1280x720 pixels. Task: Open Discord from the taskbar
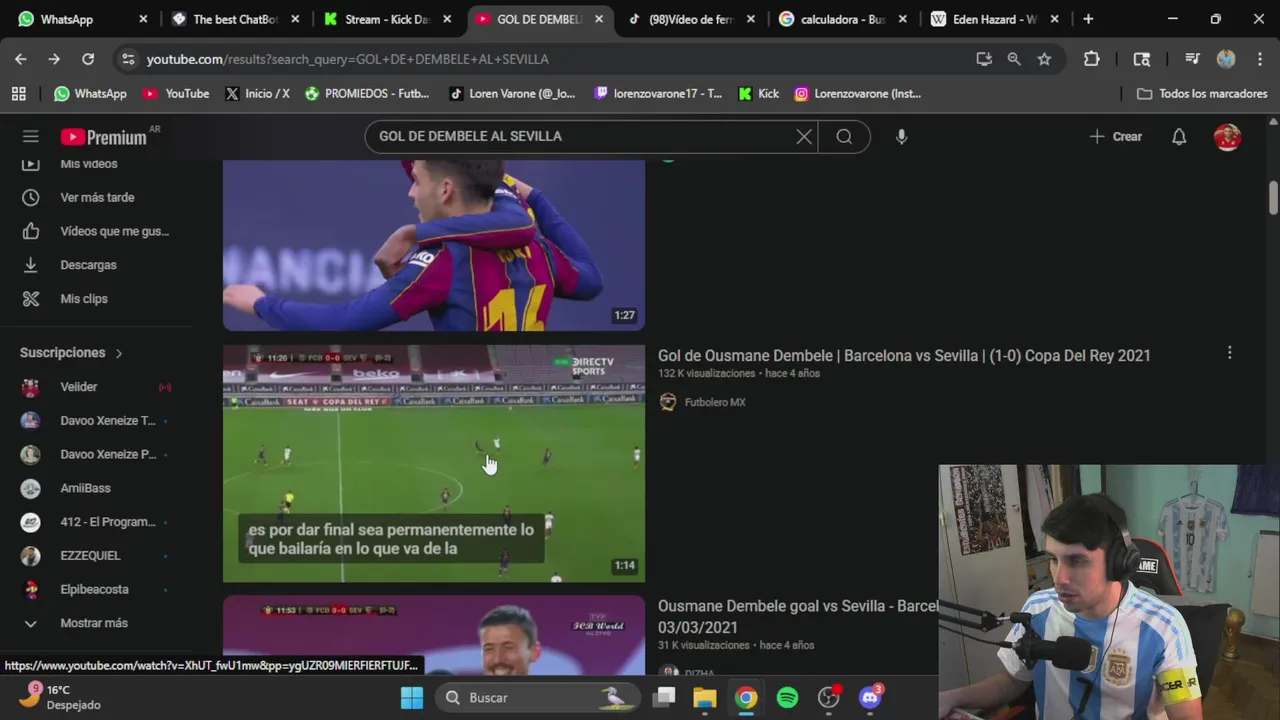pyautogui.click(x=870, y=698)
